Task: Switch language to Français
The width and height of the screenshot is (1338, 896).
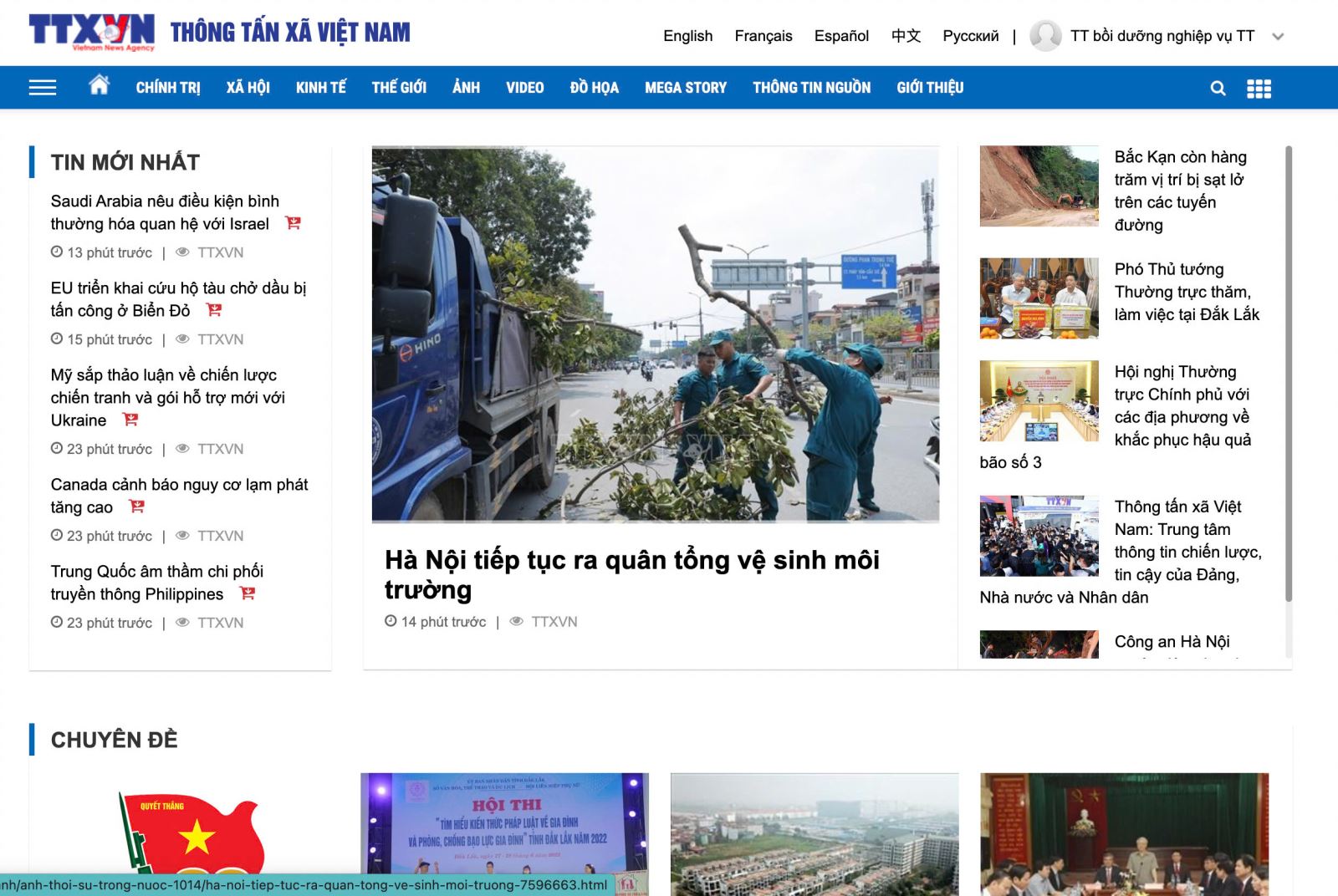Action: pyautogui.click(x=763, y=36)
